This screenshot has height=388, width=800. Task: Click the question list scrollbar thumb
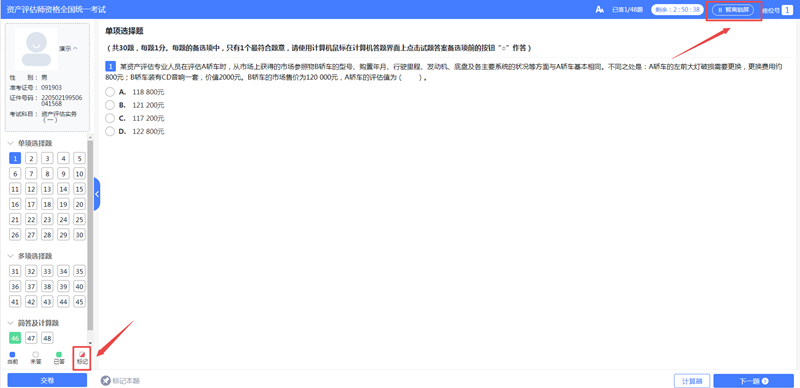pos(90,235)
